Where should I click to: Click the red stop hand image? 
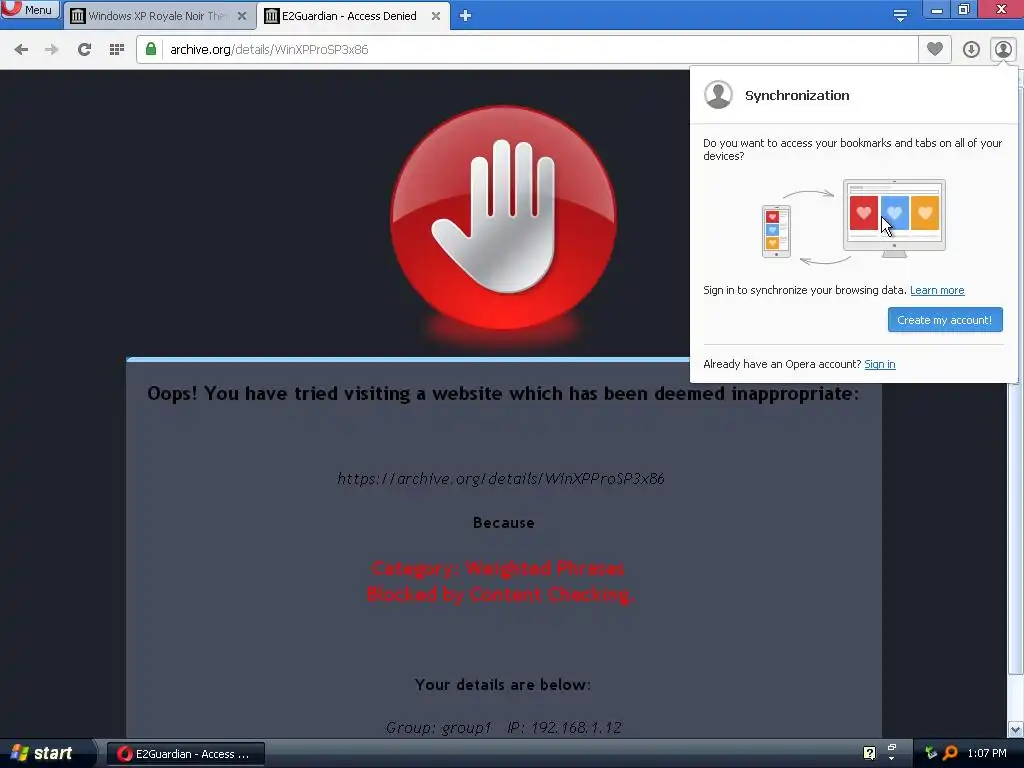point(503,217)
